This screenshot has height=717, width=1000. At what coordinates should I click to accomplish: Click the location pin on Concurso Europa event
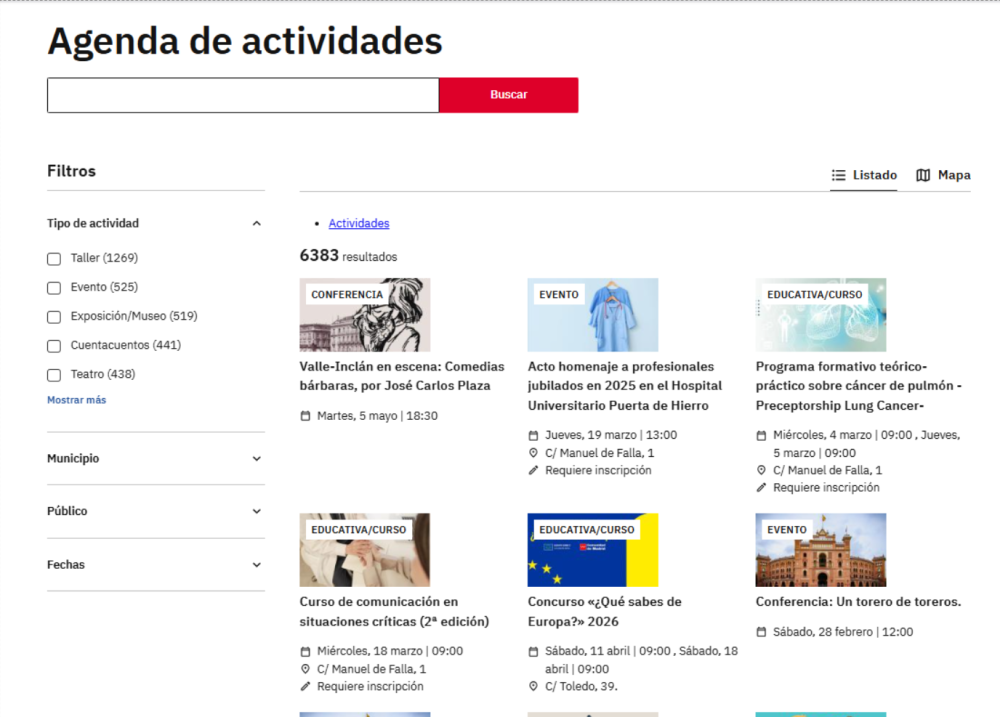point(531,686)
